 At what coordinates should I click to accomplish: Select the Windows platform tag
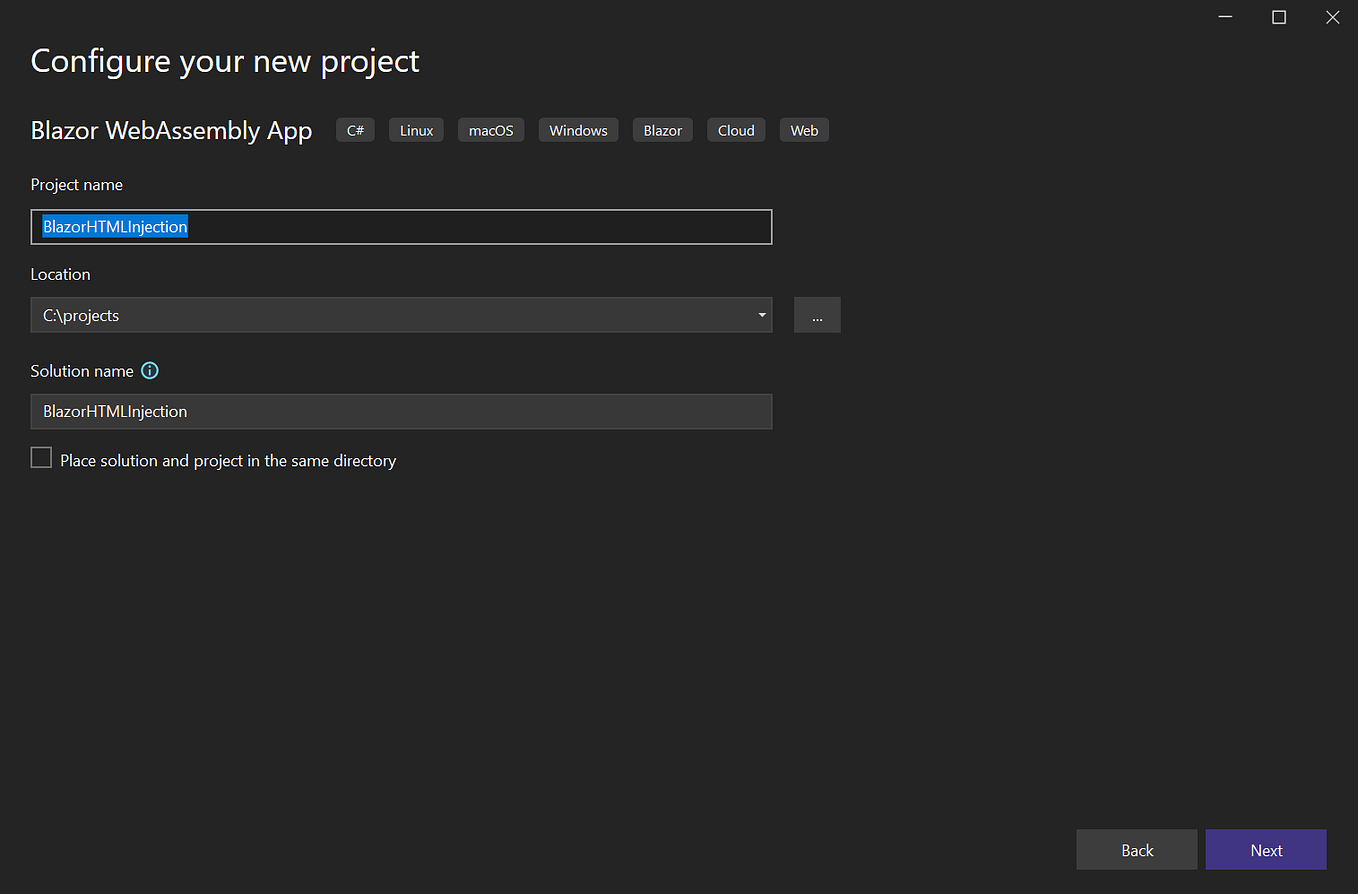tap(578, 129)
